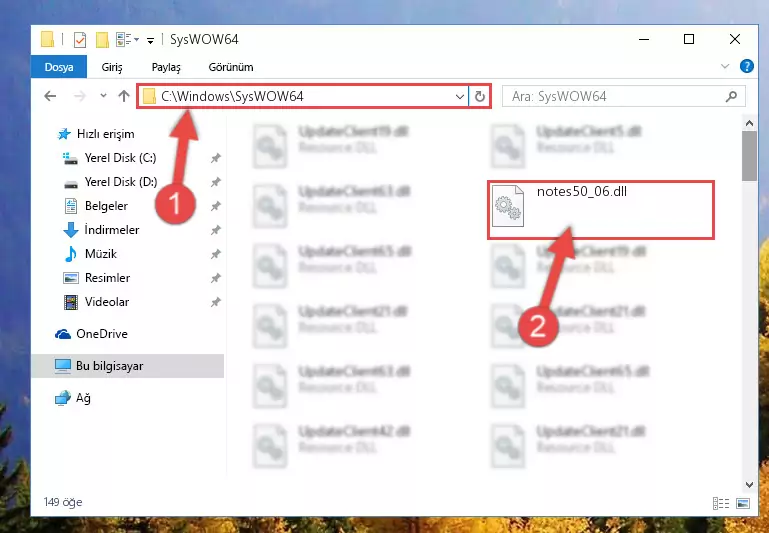Switch to details view in status bar
The width and height of the screenshot is (769, 533).
coord(720,503)
